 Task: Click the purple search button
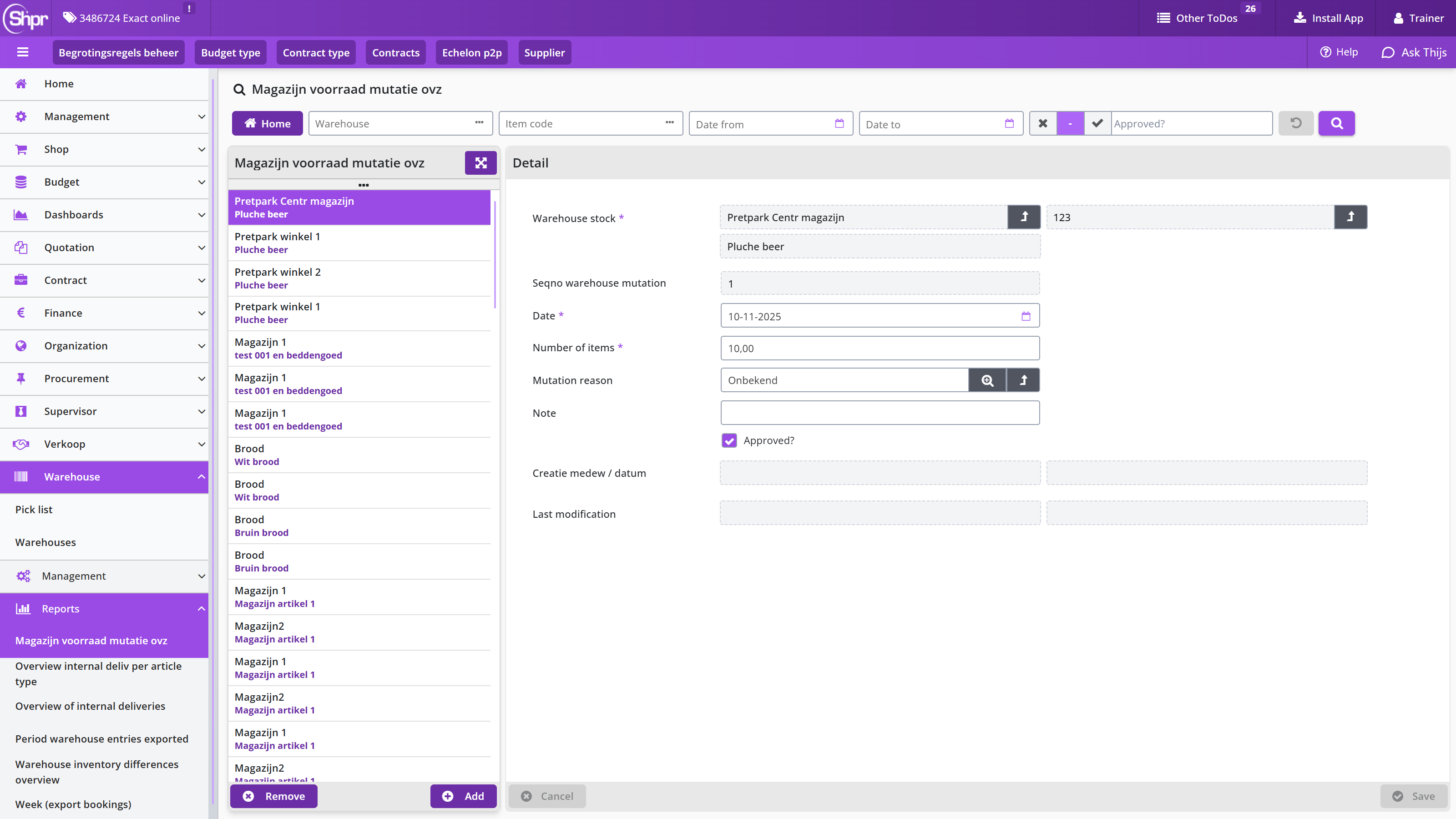pyautogui.click(x=1336, y=123)
